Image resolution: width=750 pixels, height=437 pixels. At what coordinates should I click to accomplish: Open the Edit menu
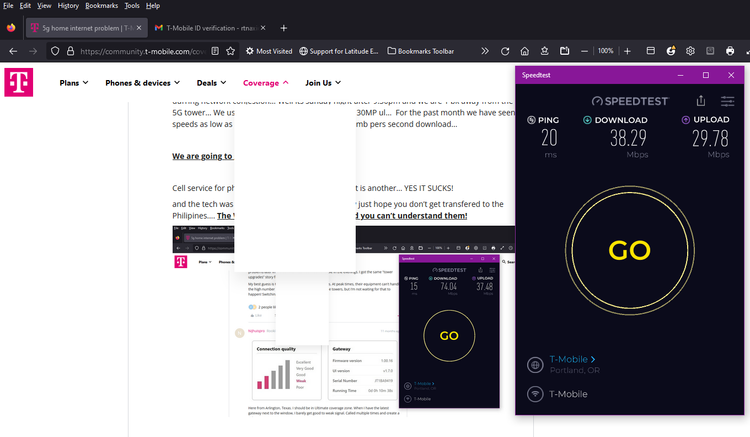(x=25, y=6)
